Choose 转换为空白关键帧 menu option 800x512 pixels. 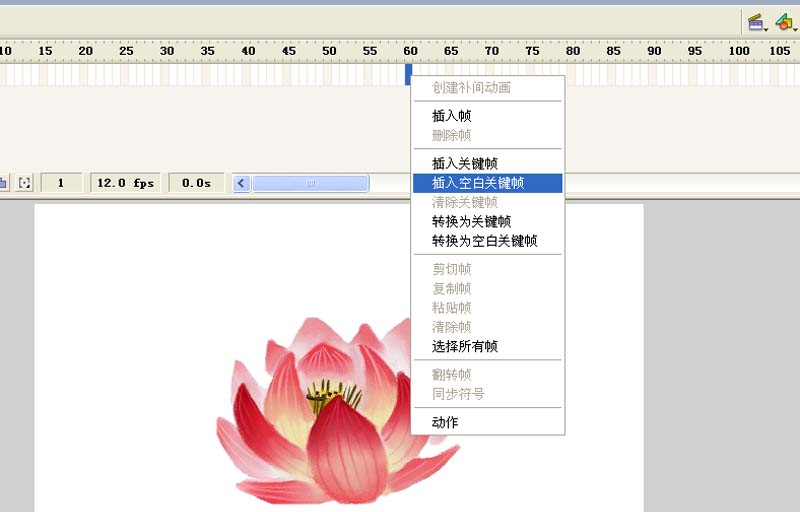[487, 241]
